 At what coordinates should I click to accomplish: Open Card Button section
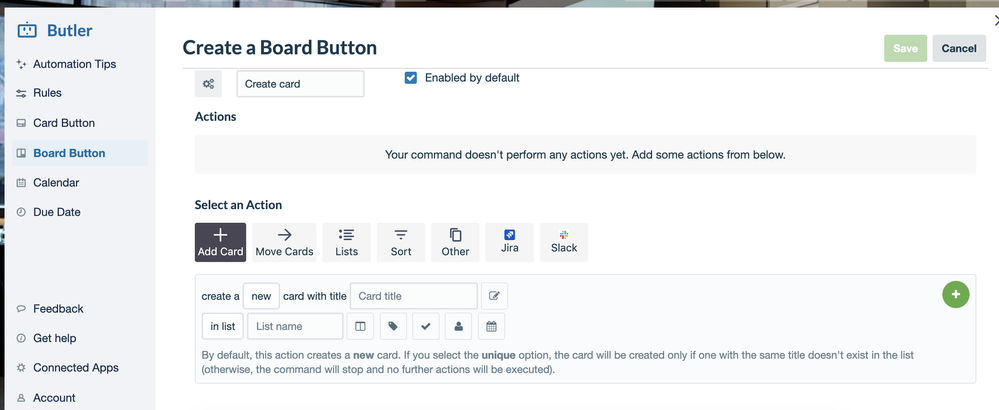coord(64,123)
